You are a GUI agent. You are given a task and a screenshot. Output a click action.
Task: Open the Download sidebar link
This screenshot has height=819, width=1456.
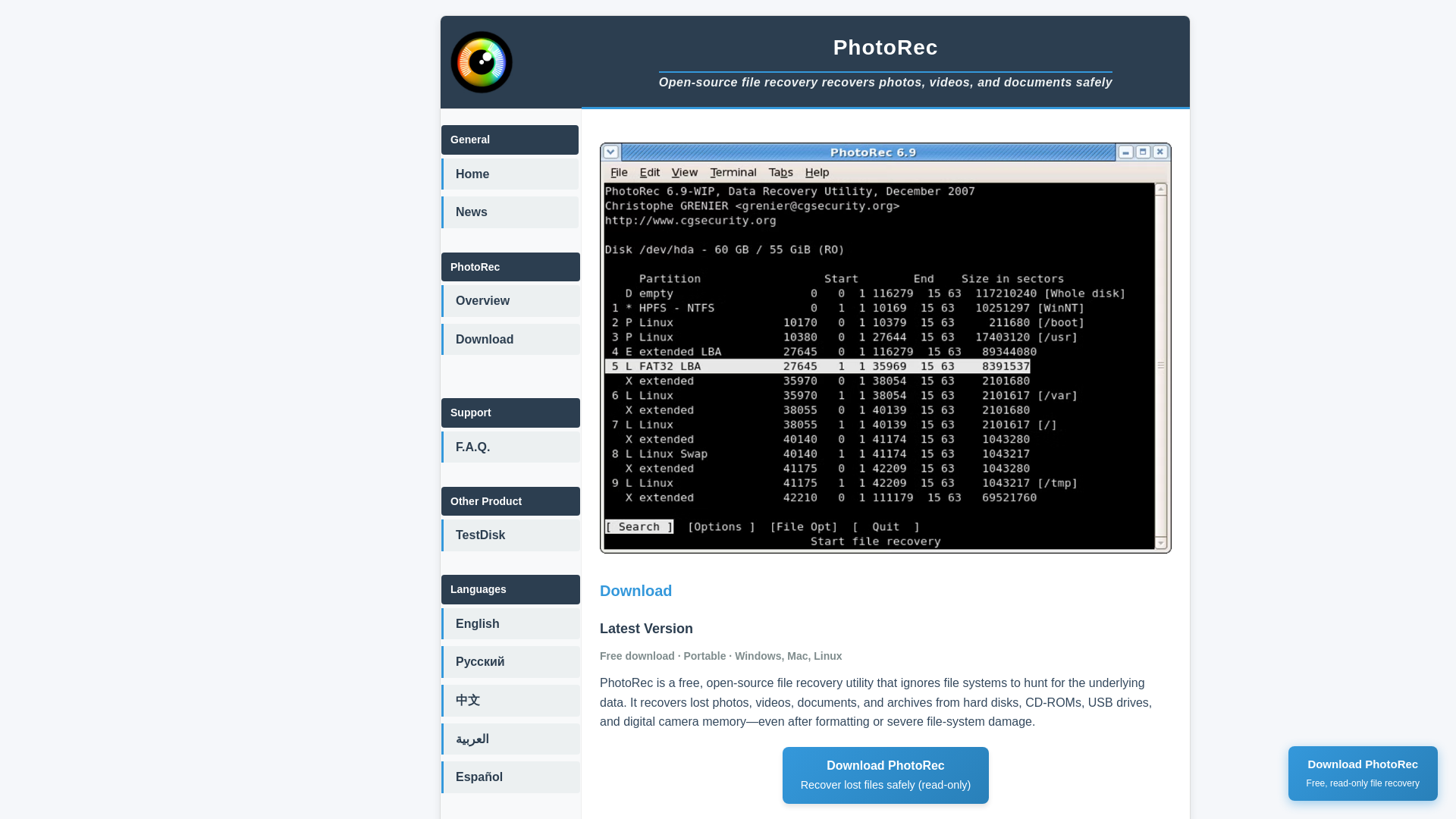510,340
